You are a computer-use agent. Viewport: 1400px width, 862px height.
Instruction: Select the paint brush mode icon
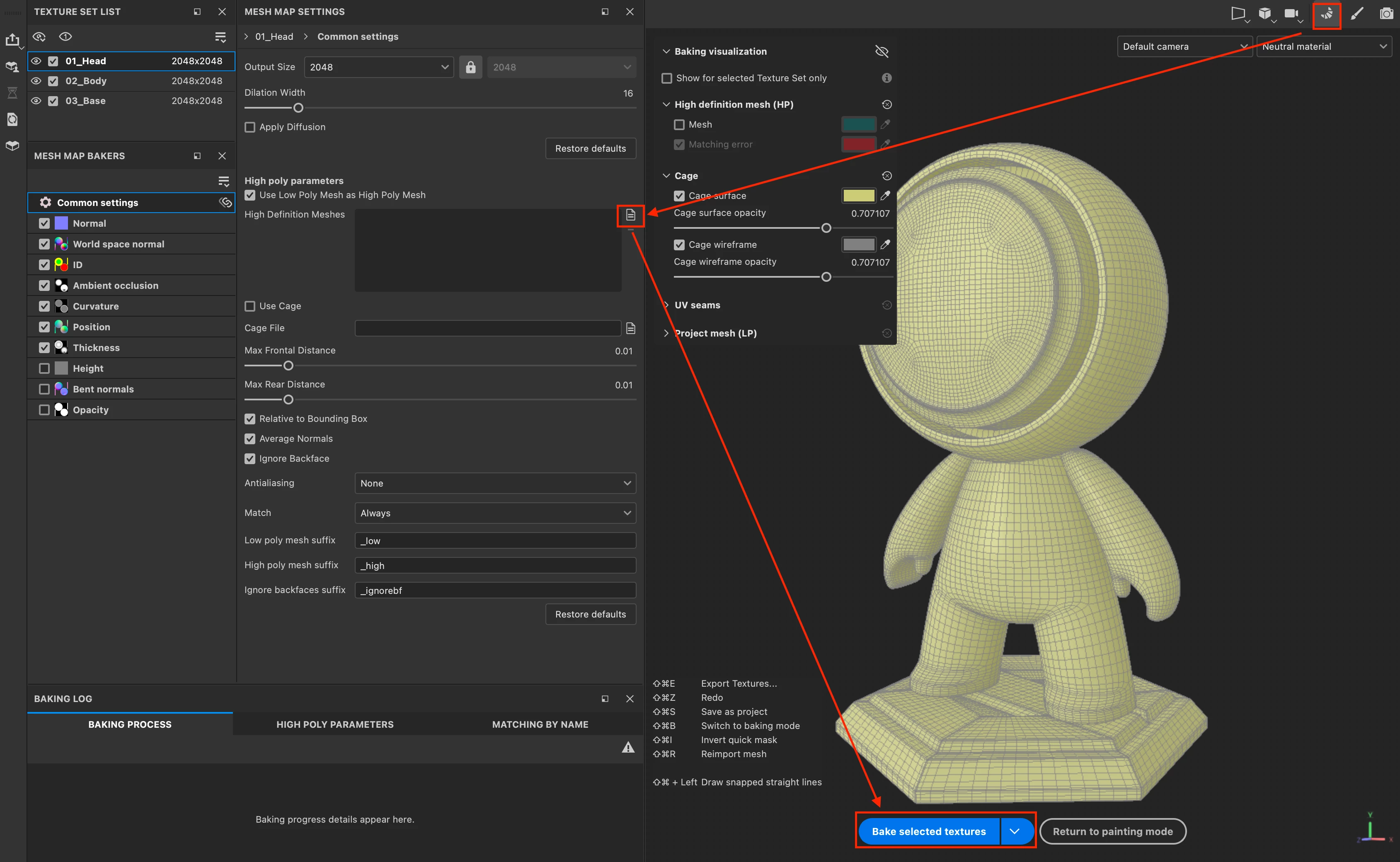click(x=1356, y=14)
